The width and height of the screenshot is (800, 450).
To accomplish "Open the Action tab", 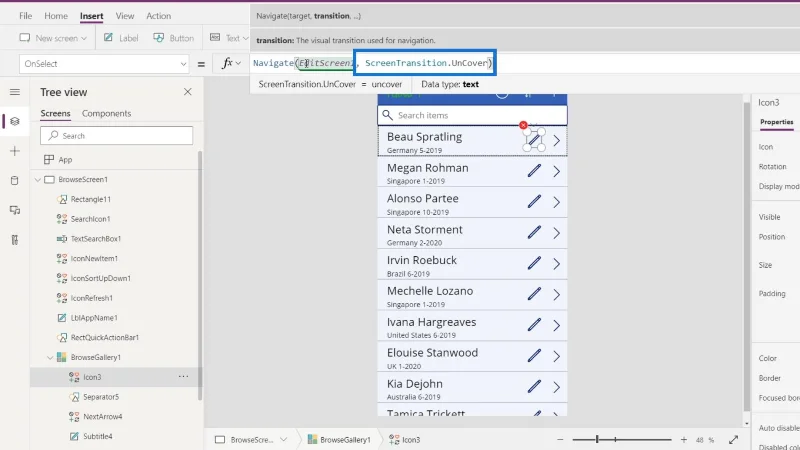I will click(159, 16).
